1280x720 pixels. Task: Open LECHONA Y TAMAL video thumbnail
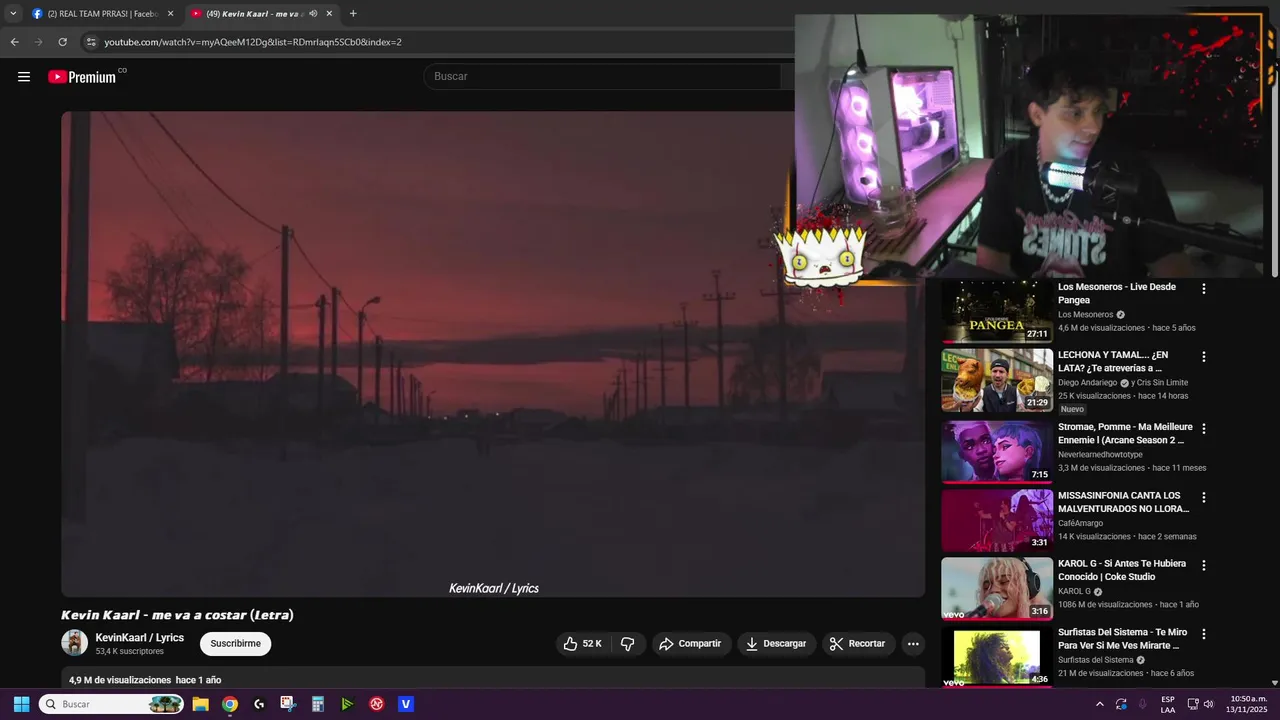tap(997, 380)
